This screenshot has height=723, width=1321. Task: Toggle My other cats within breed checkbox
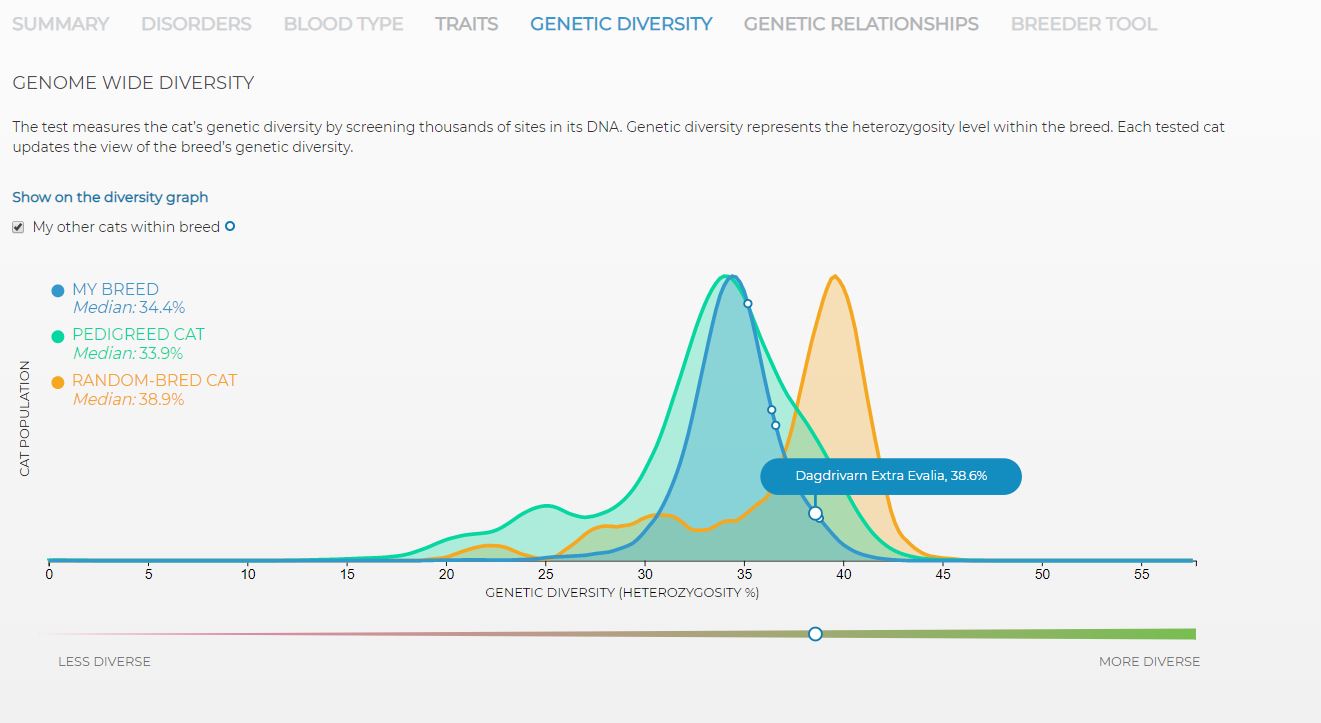(18, 227)
